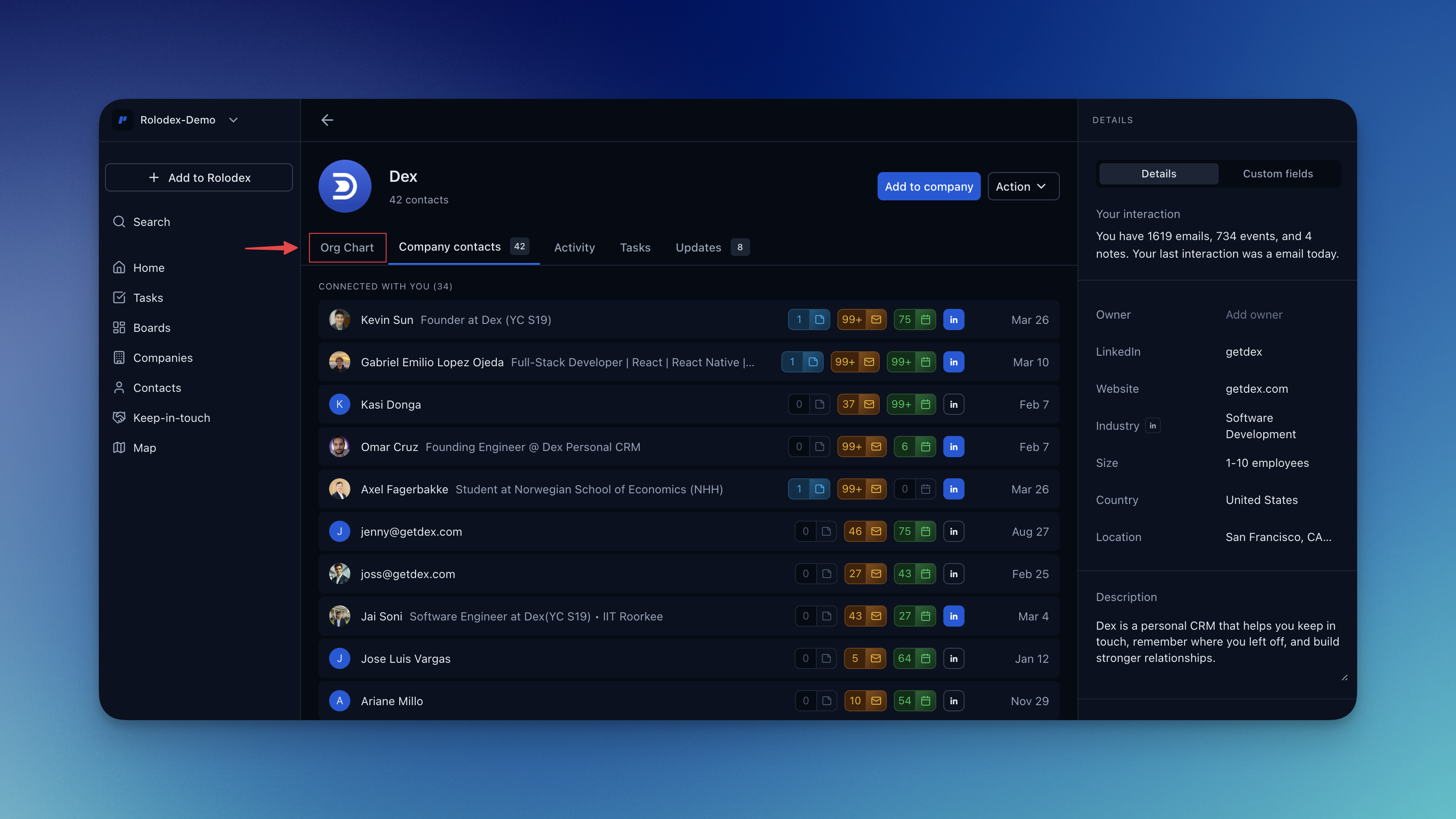Open Ariane Millo's contact row

click(689, 702)
